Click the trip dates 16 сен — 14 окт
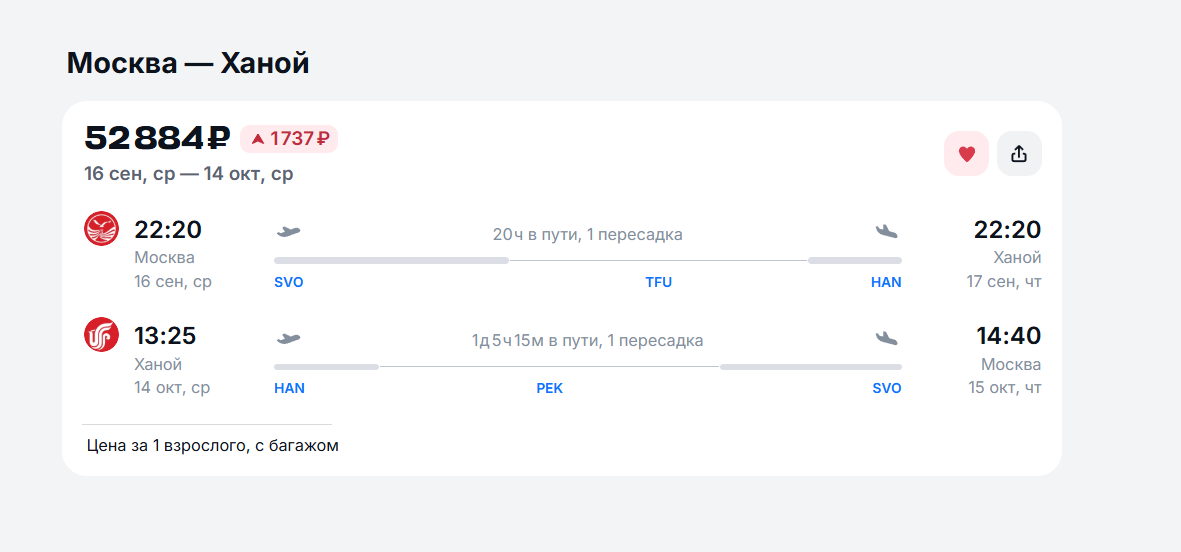Viewport: 1181px width, 552px height. click(189, 174)
